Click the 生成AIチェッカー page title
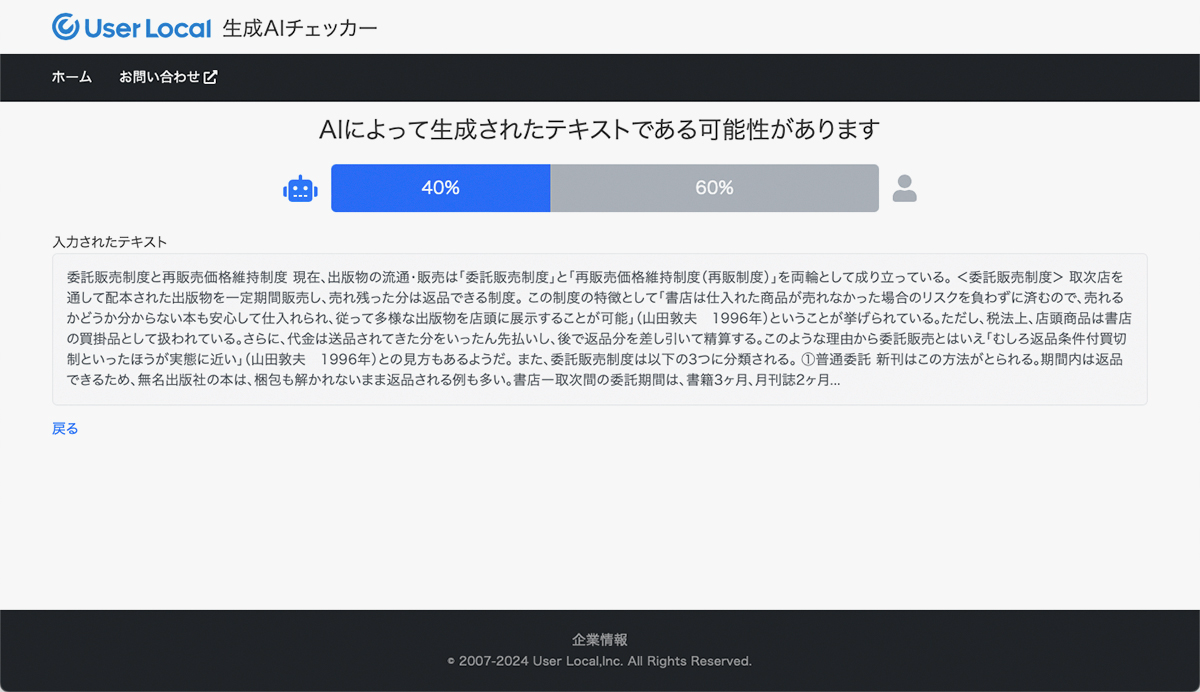The height and width of the screenshot is (692, 1200). tap(300, 28)
